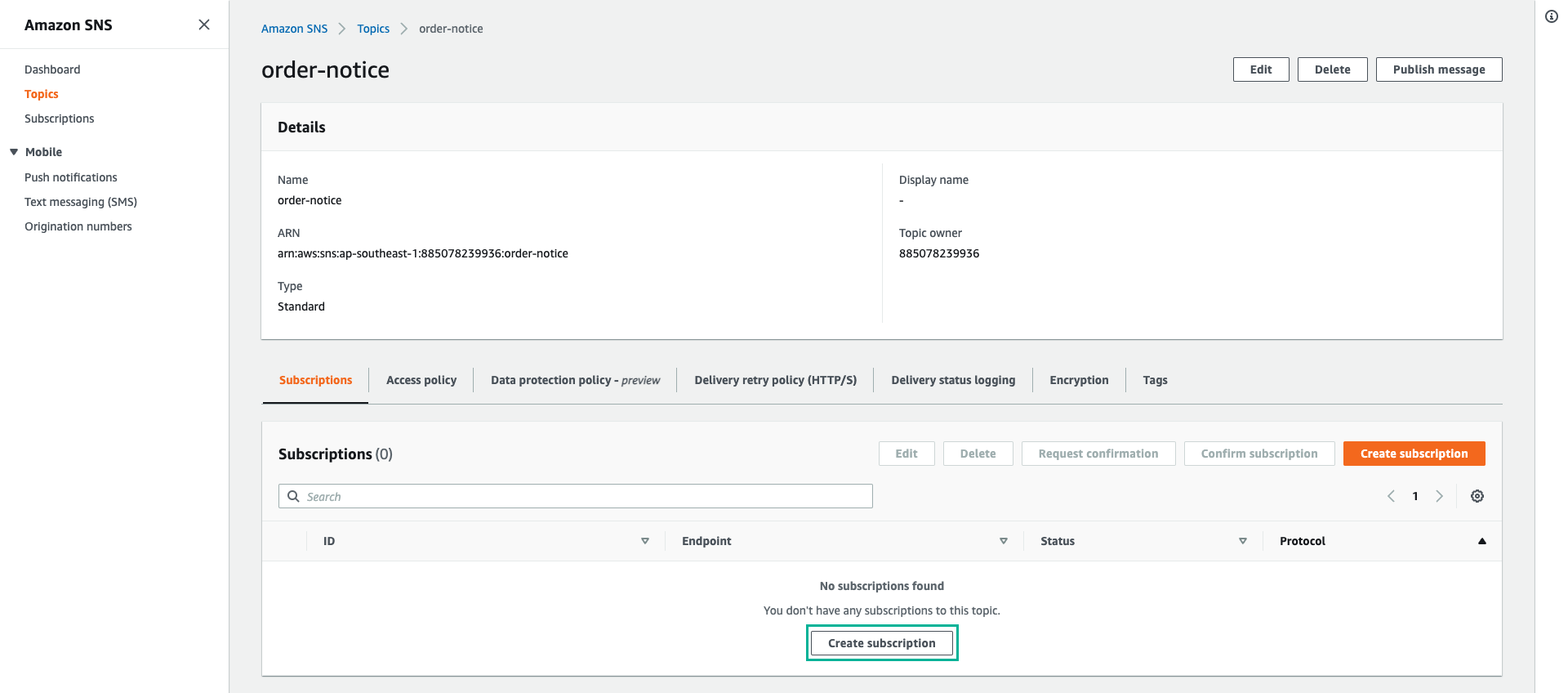This screenshot has width=1568, height=693.
Task: Toggle Protocol column ascending sort arrow
Action: [x=1482, y=541]
